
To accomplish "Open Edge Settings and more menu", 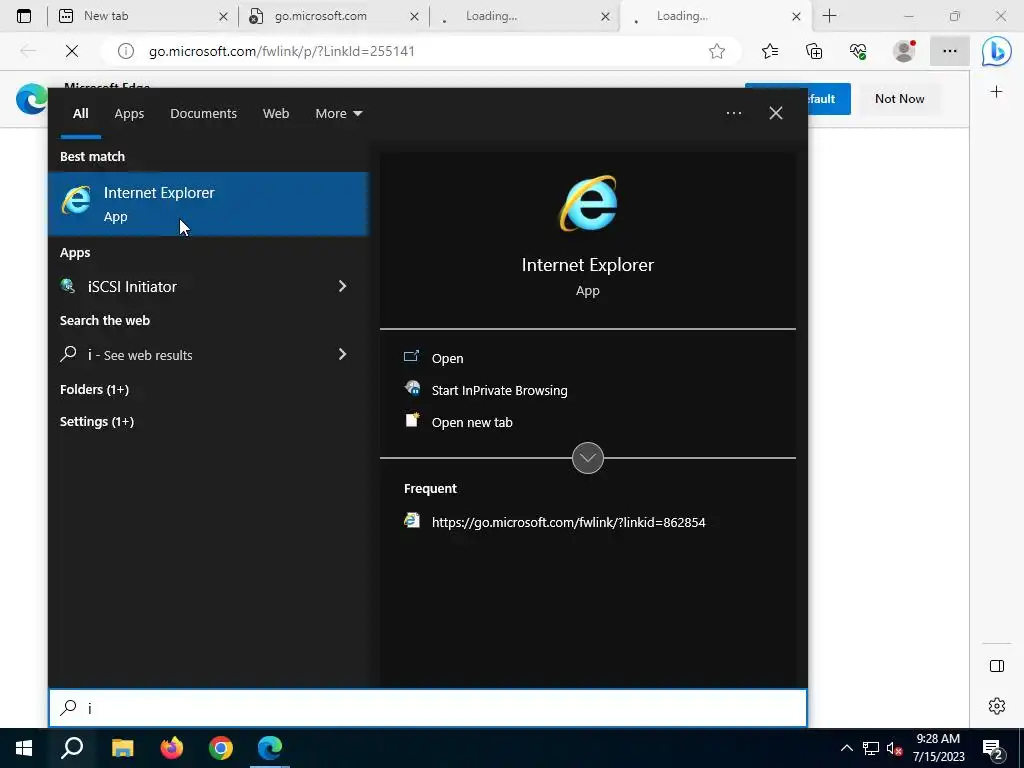I will click(x=950, y=51).
